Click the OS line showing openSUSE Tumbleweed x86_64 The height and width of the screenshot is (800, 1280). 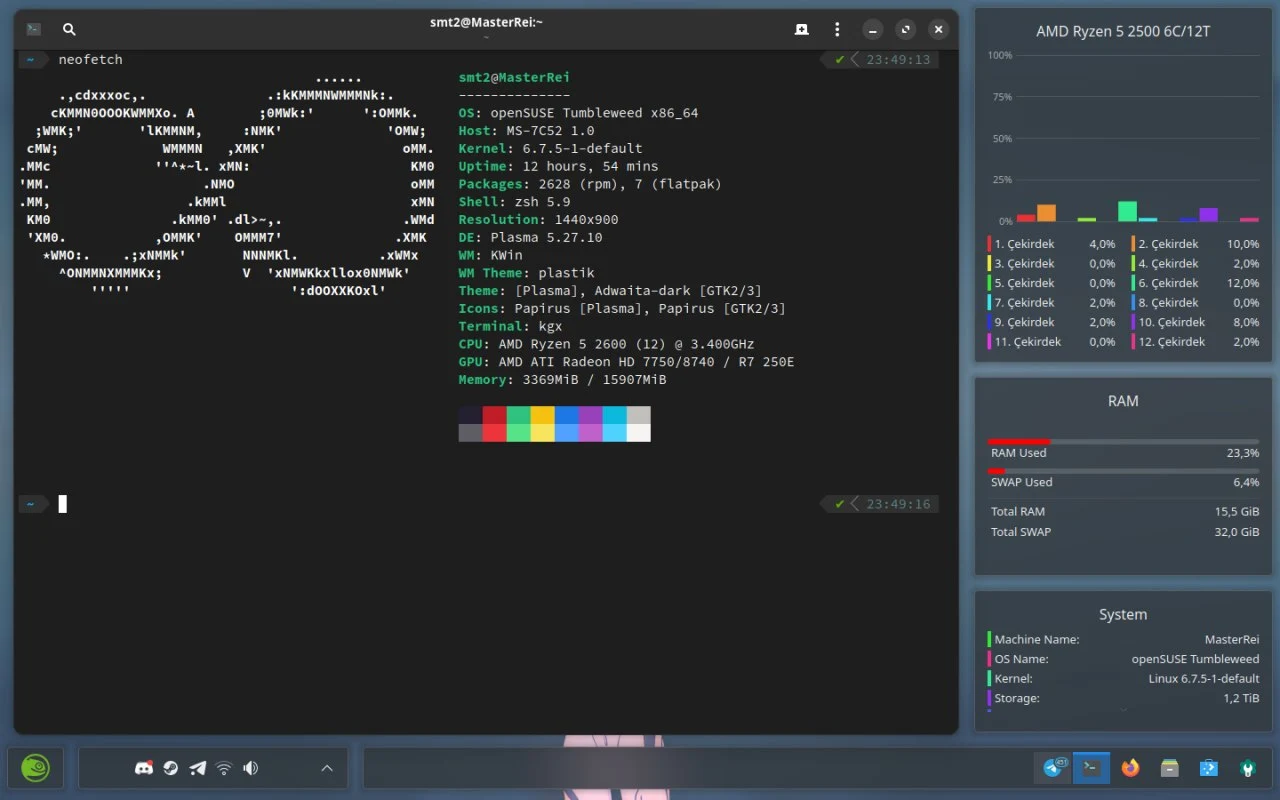[578, 113]
